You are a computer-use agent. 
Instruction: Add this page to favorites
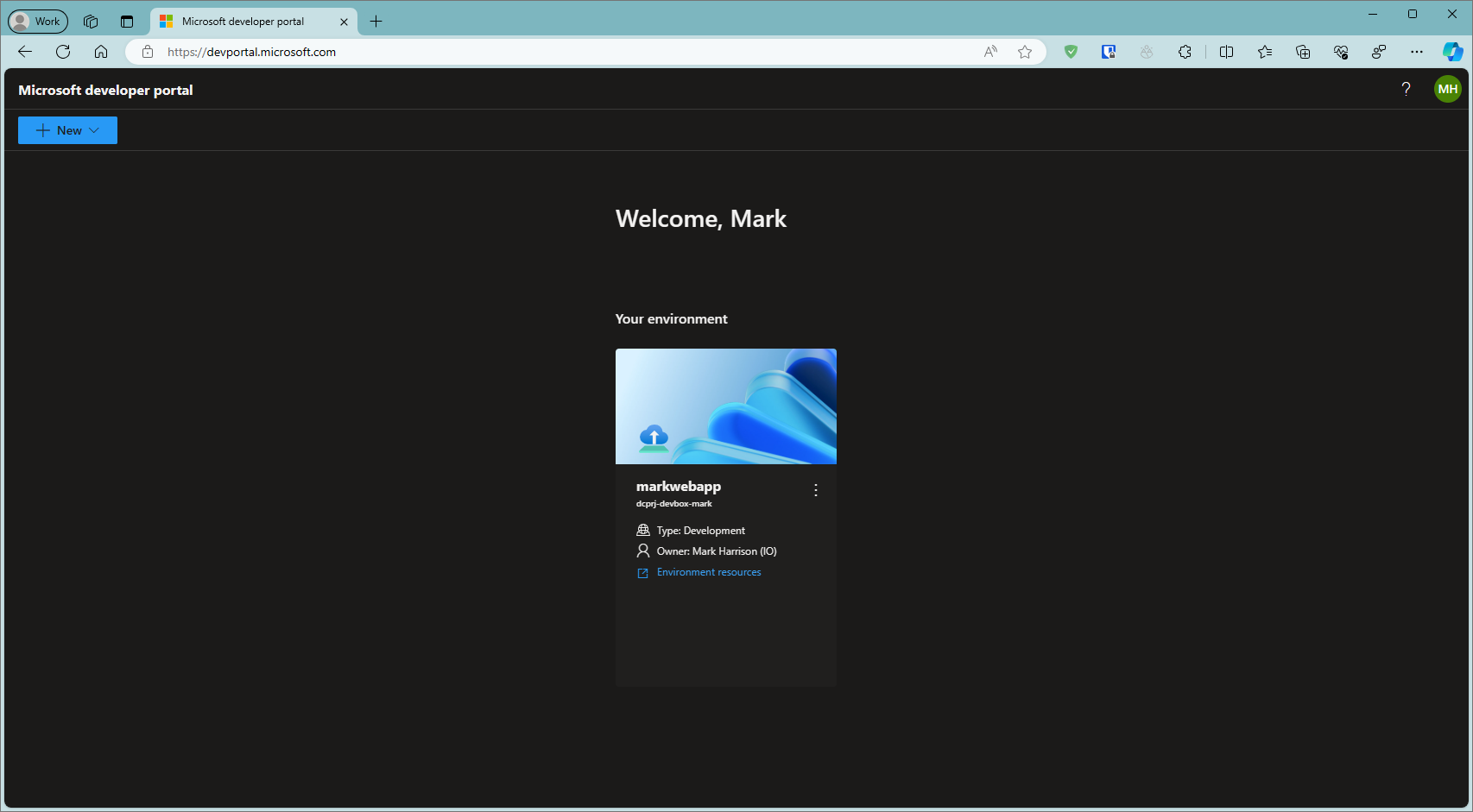[1025, 52]
